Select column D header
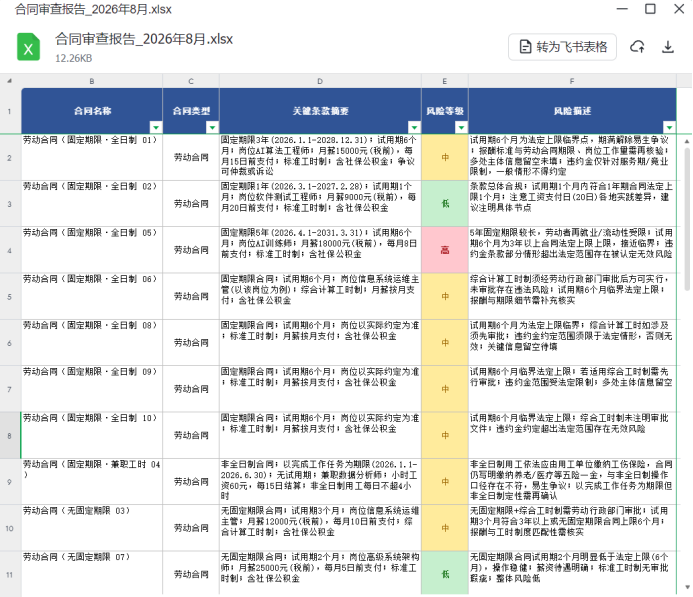This screenshot has width=693, height=597. pos(320,81)
